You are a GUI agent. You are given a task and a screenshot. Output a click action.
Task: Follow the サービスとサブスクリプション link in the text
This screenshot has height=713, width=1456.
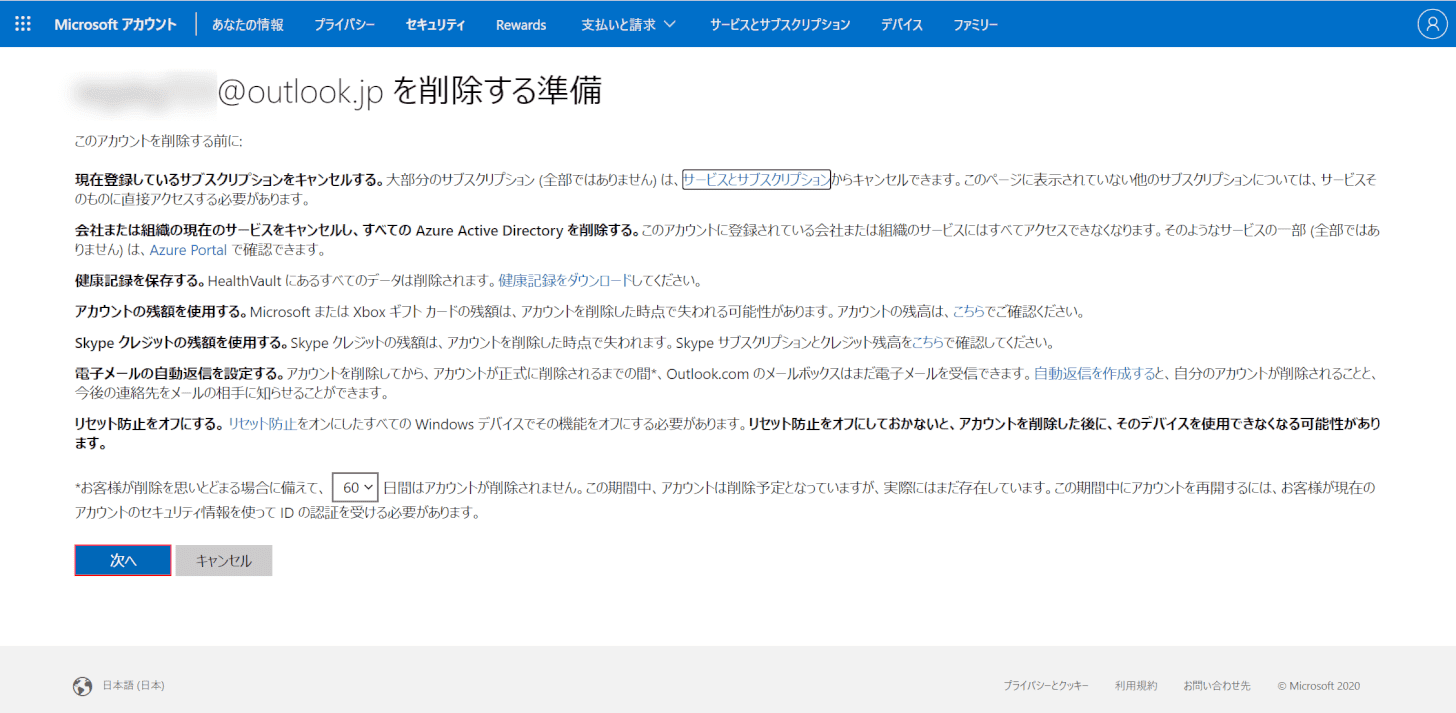point(756,180)
